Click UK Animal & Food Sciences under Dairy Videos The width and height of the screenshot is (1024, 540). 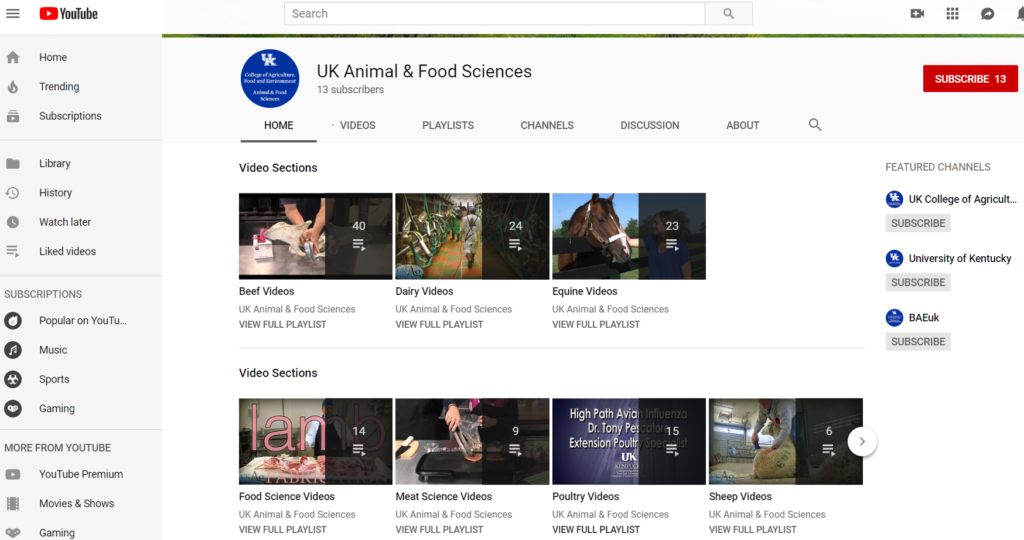453,310
